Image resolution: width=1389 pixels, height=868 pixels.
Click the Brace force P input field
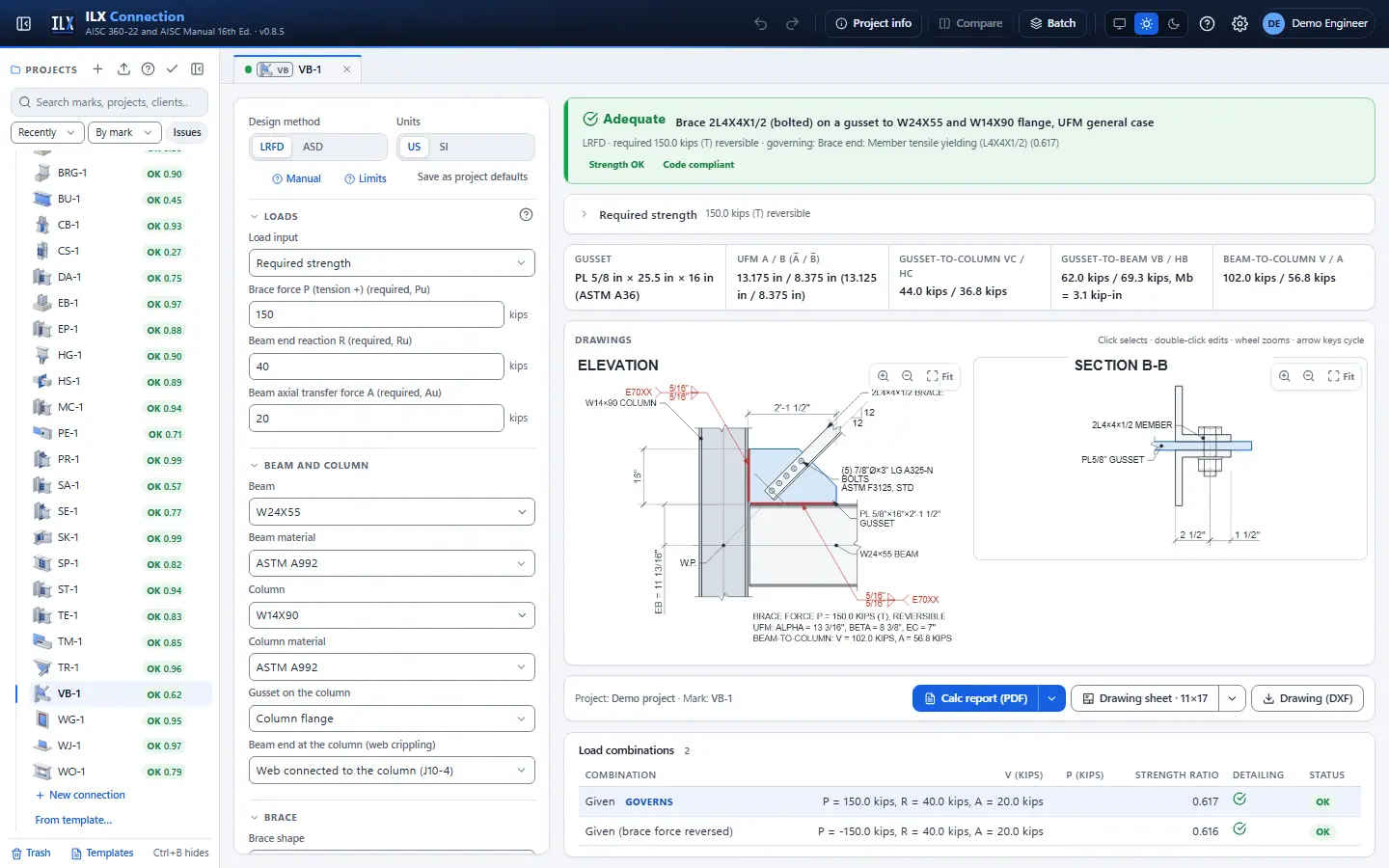pos(376,314)
